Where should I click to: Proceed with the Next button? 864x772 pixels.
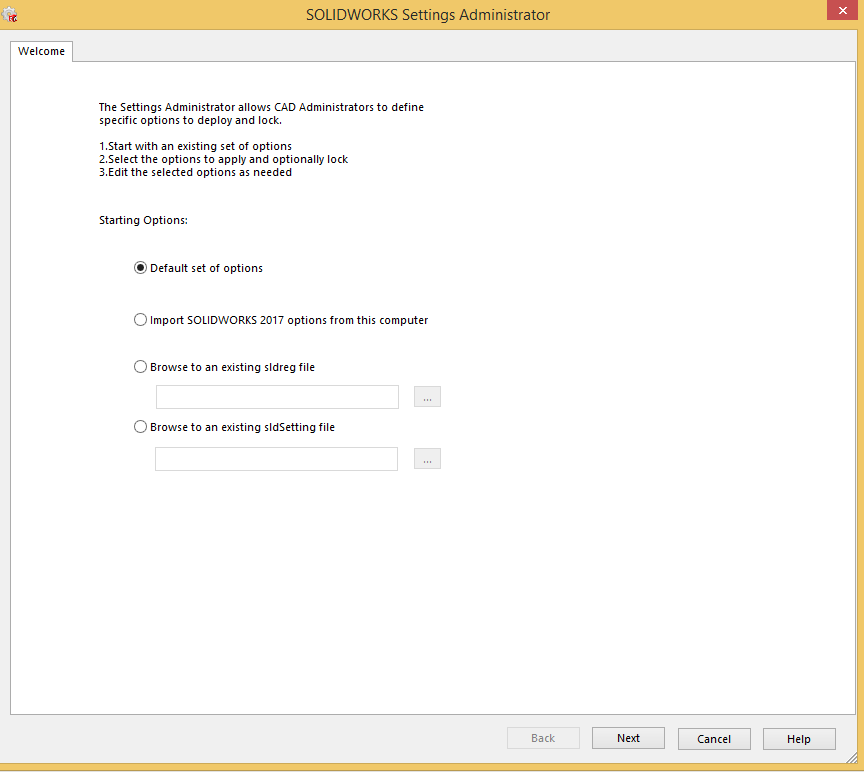point(628,738)
